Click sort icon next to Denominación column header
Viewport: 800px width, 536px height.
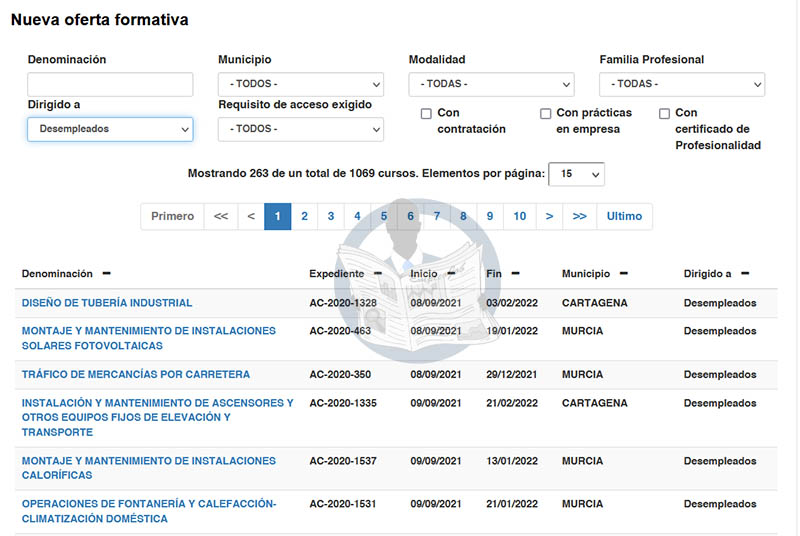point(106,274)
